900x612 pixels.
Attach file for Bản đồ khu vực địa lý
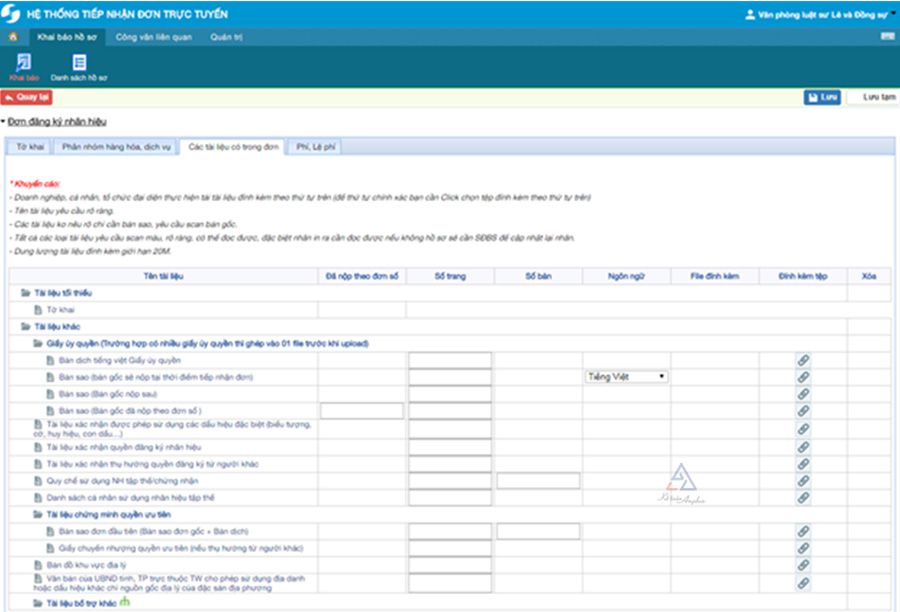pos(803,565)
